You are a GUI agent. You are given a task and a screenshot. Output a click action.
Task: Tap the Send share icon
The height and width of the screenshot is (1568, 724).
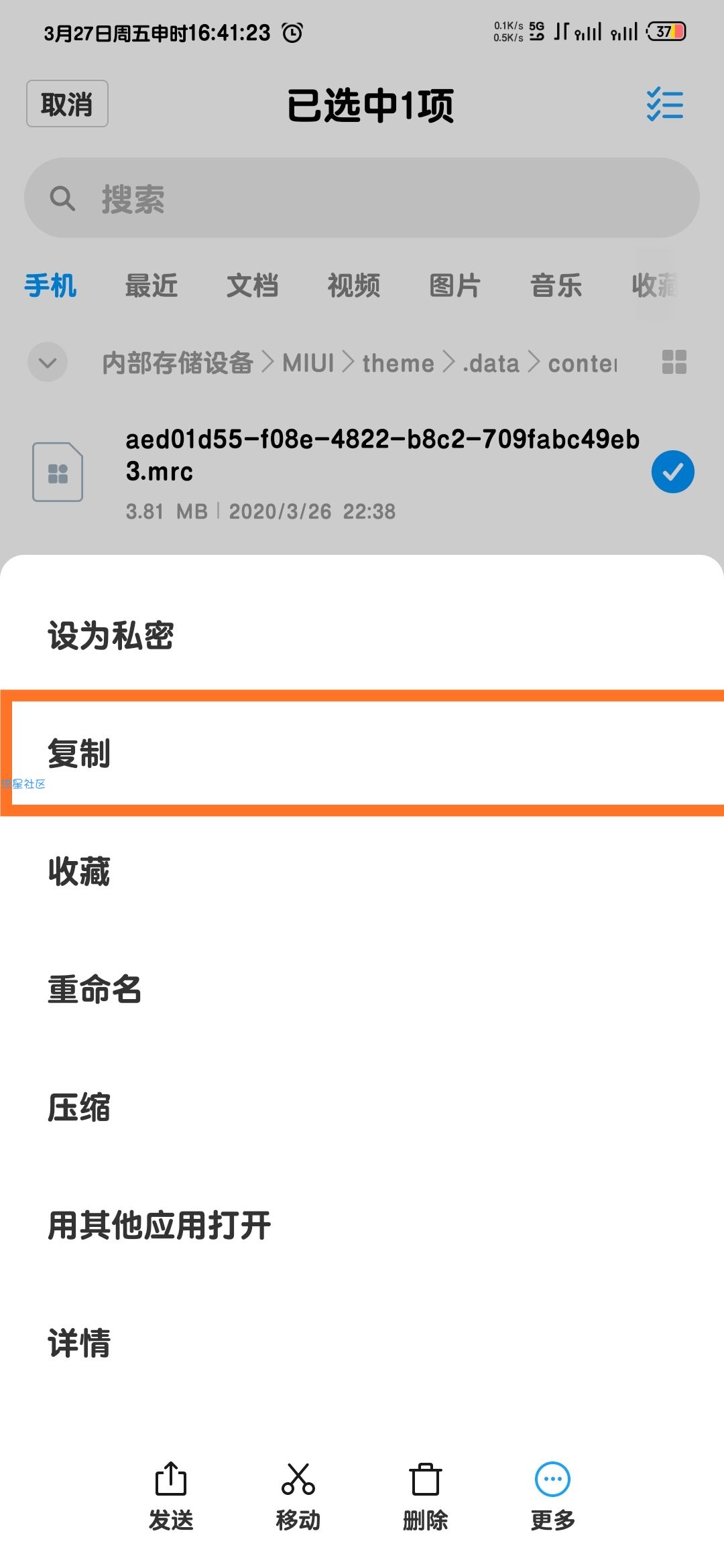(171, 1478)
